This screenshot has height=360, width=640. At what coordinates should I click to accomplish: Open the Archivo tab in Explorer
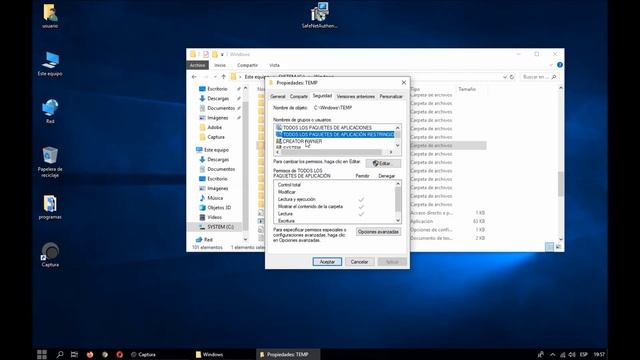click(197, 65)
